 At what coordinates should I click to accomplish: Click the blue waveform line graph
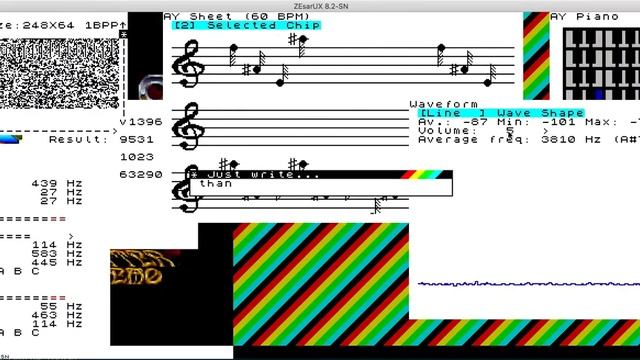529,283
